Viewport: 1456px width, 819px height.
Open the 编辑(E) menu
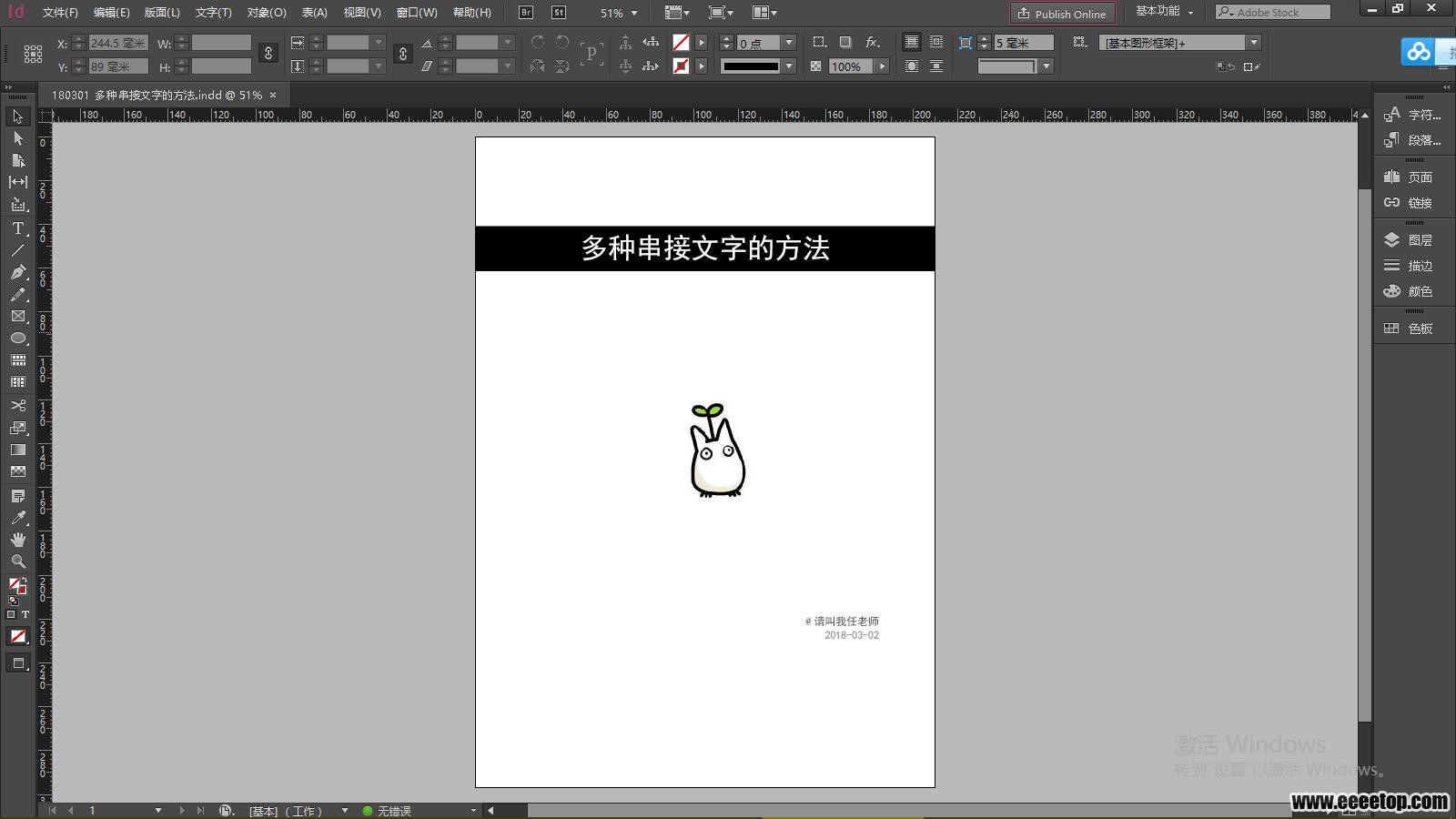[111, 13]
